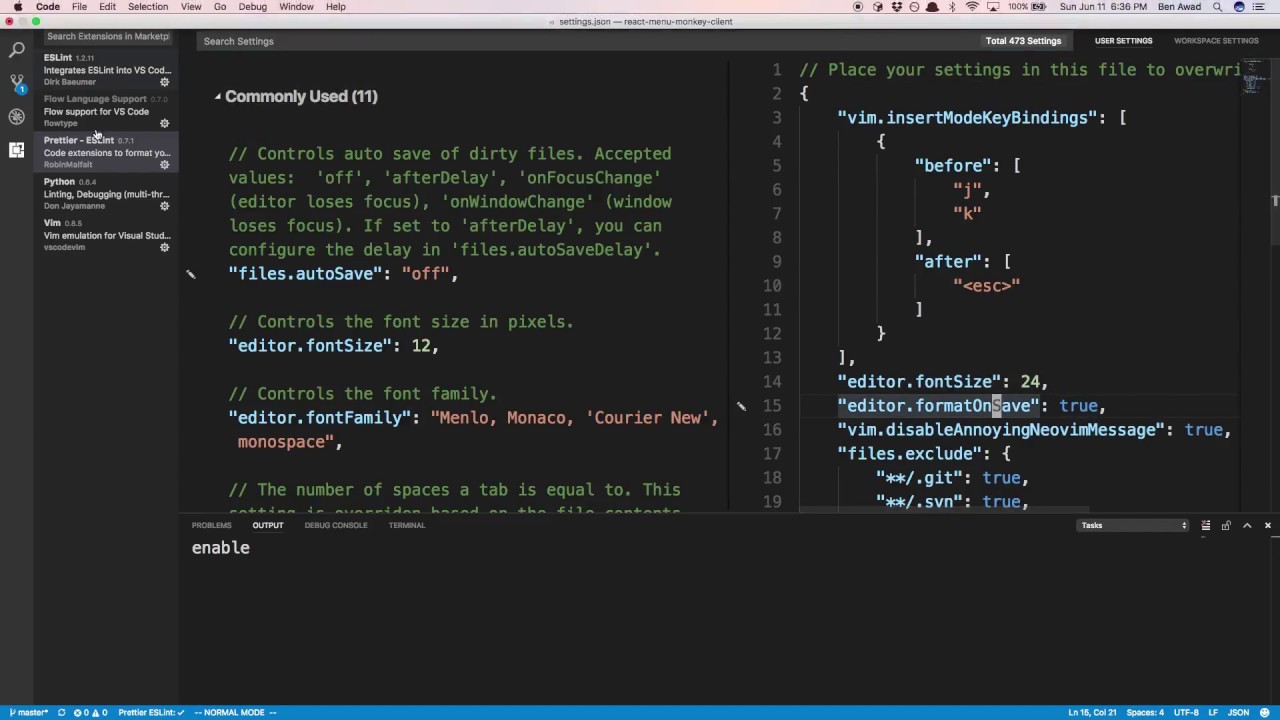1280x720 pixels.
Task: Click feedback smiley in status bar
Action: (x=1266, y=712)
